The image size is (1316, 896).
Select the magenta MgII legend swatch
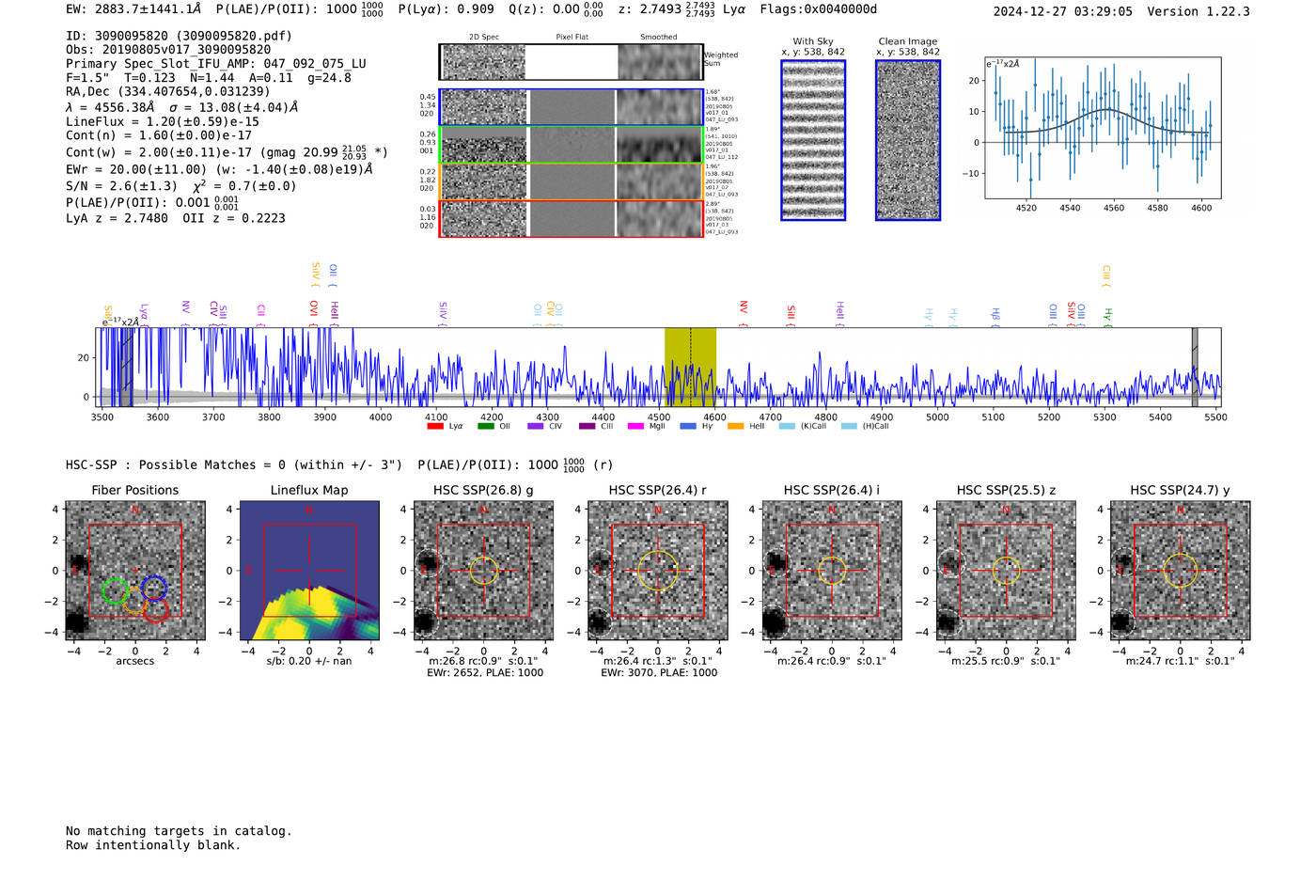[635, 426]
